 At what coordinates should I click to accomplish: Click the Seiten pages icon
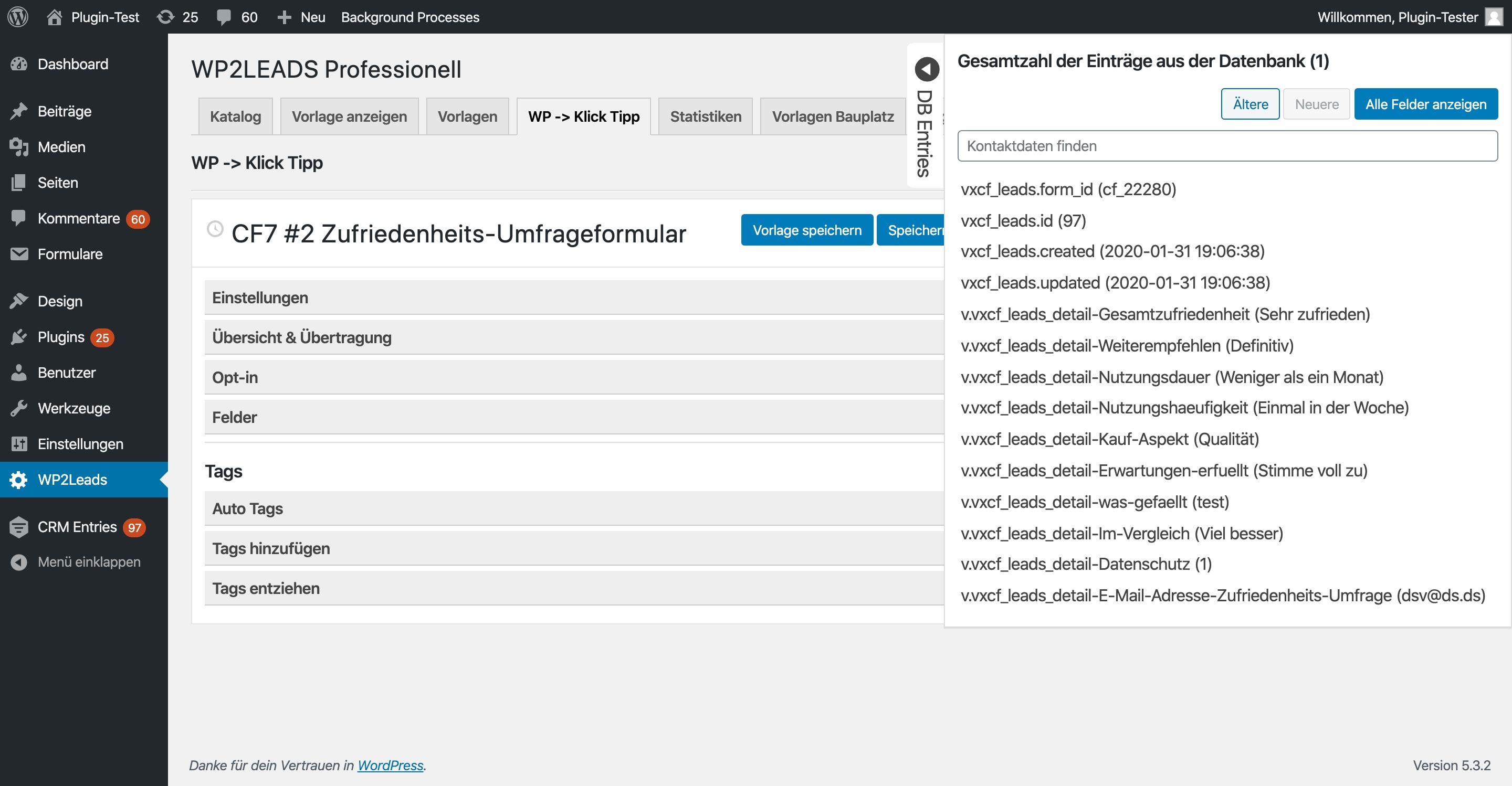[19, 183]
